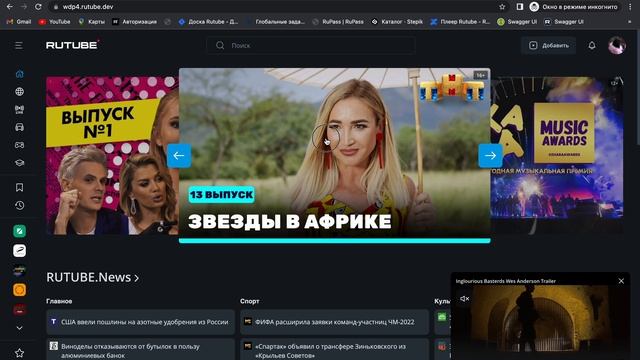The height and width of the screenshot is (360, 640).
Task: Open Доска Rutube bookmark
Action: 209,22
